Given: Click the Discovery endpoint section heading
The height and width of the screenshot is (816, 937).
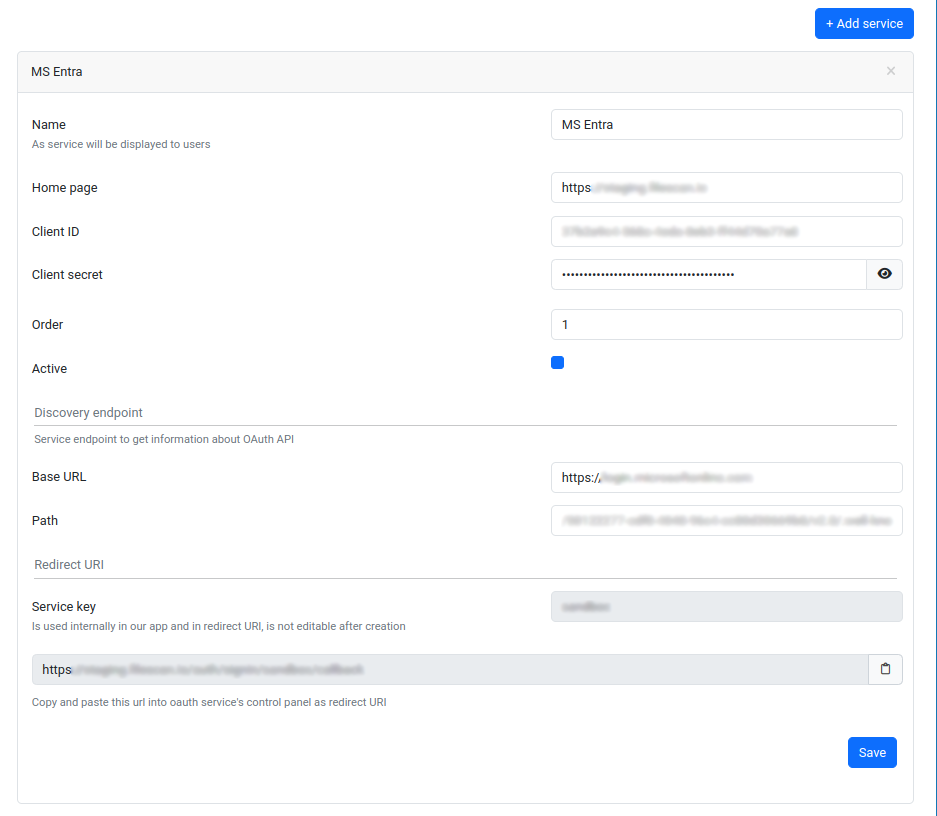Looking at the screenshot, I should 88,413.
